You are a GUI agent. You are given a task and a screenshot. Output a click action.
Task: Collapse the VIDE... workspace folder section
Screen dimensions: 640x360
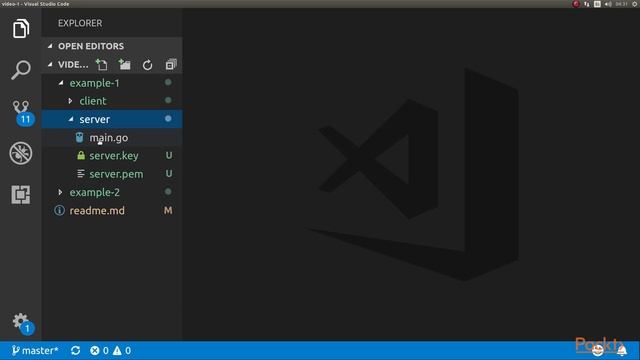coord(50,64)
